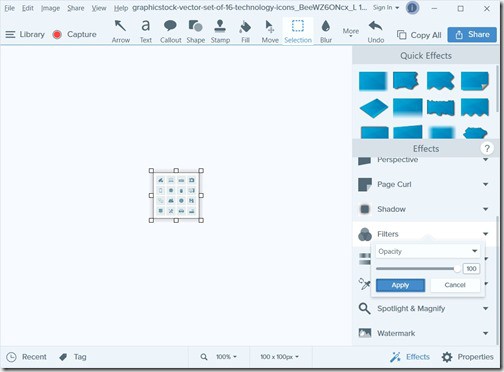Select the Blur tool
The height and width of the screenshot is (372, 504).
[326, 31]
